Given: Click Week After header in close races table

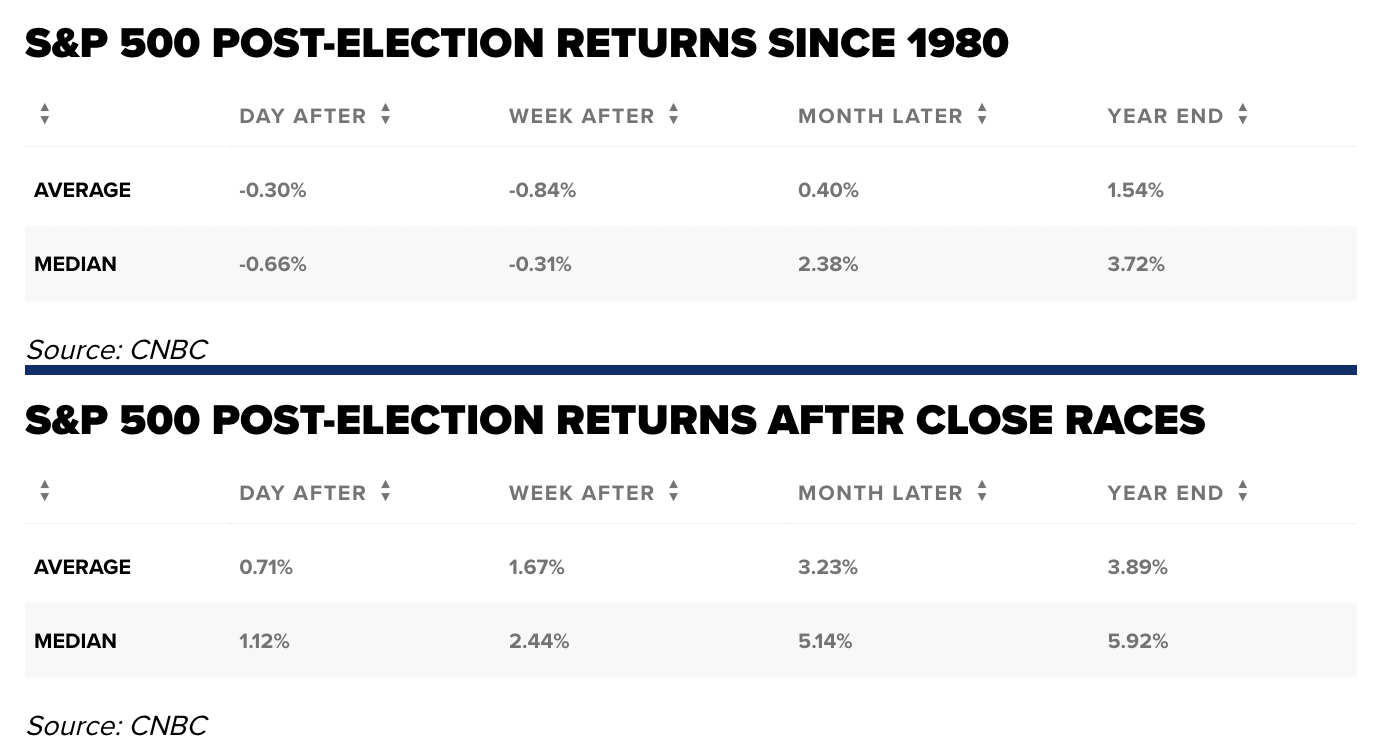Looking at the screenshot, I should (x=582, y=493).
